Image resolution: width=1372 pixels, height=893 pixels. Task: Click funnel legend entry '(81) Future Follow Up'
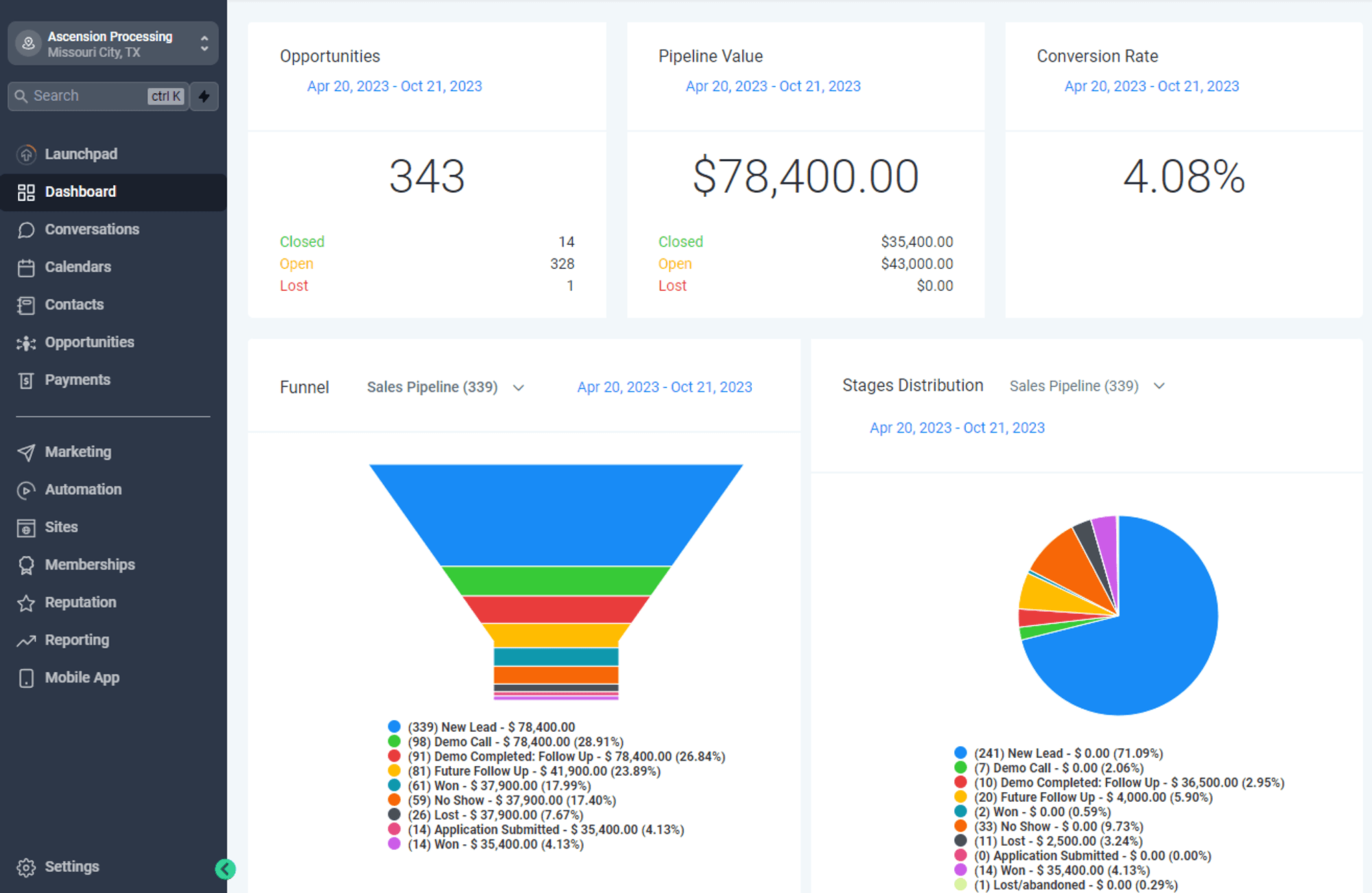pyautogui.click(x=534, y=771)
